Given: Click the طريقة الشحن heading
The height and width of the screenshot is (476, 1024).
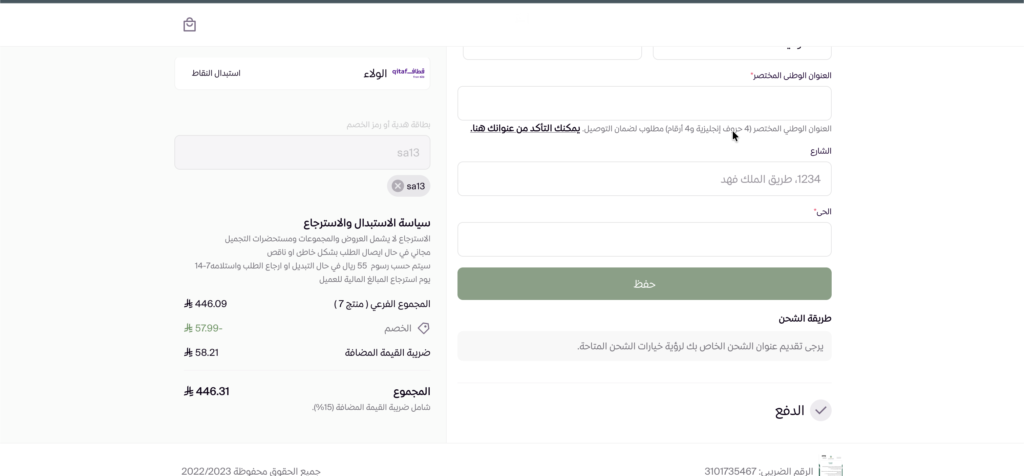Looking at the screenshot, I should [805, 319].
